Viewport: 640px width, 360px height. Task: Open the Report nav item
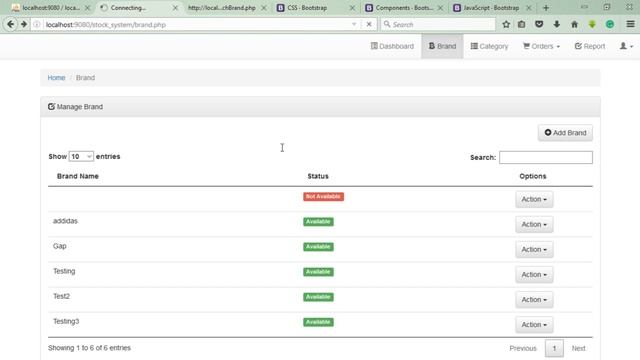[590, 46]
